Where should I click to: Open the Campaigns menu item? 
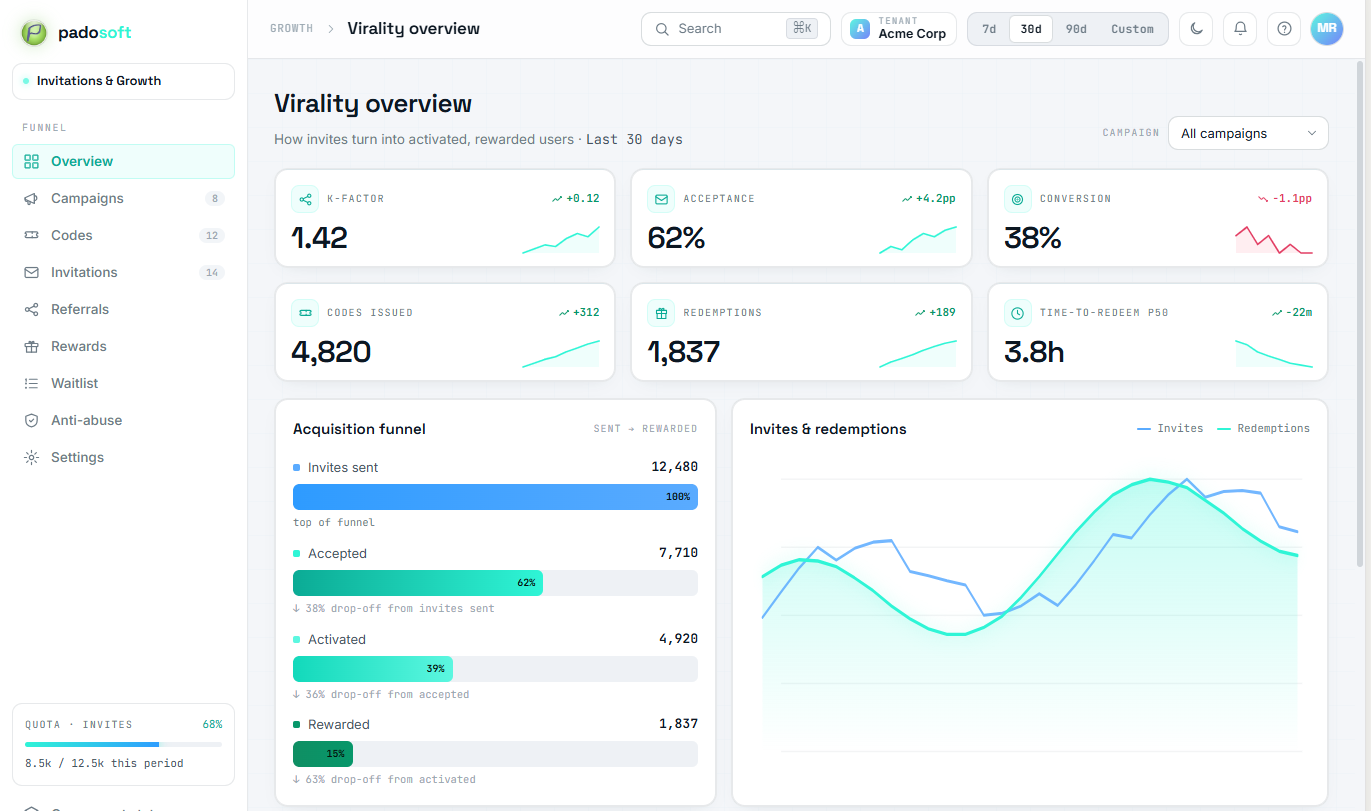click(x=123, y=198)
